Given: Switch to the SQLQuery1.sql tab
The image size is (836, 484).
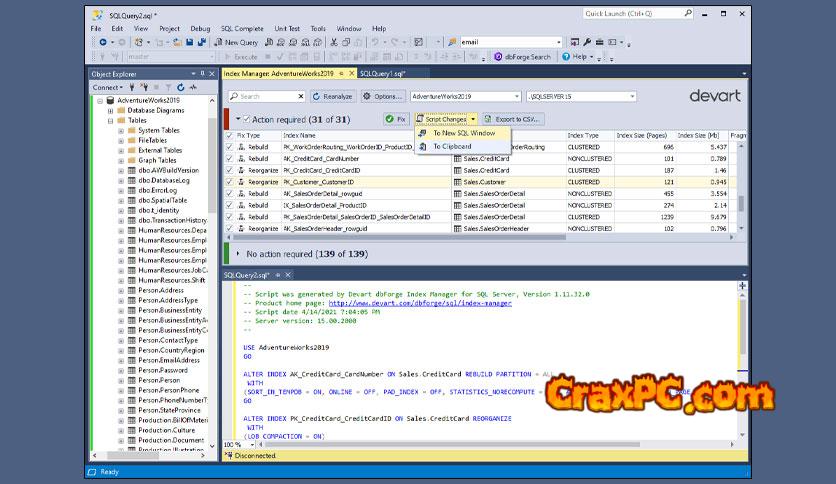Looking at the screenshot, I should (x=380, y=73).
